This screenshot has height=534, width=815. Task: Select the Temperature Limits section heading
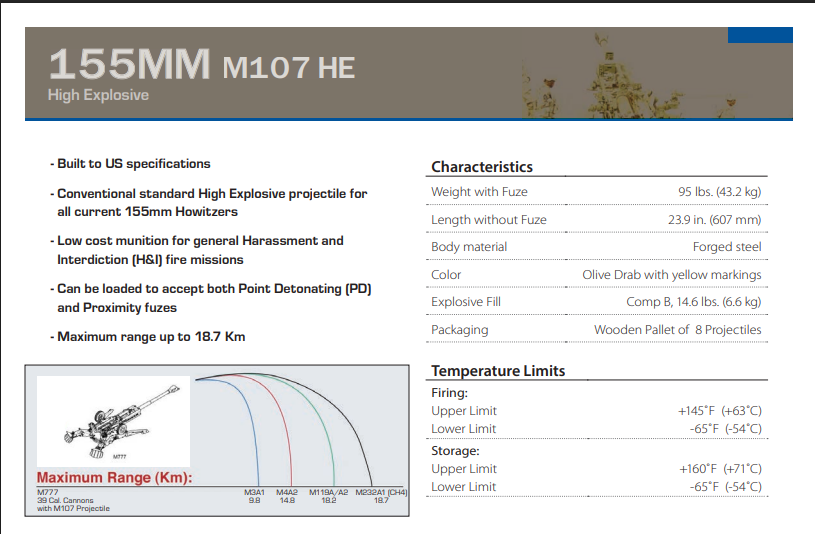pos(498,371)
